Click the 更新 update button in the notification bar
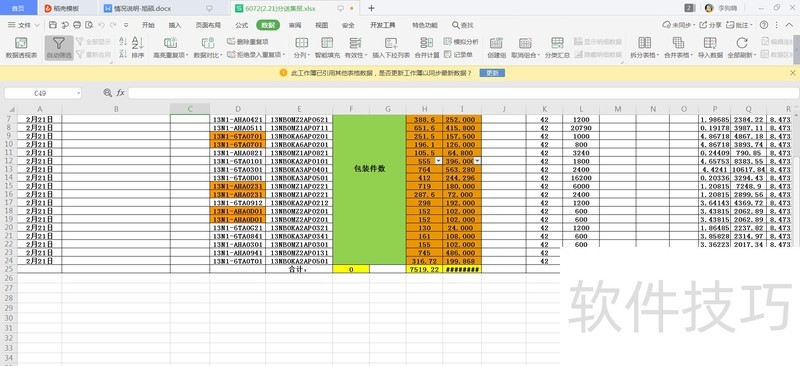The width and height of the screenshot is (800, 366). 492,73
